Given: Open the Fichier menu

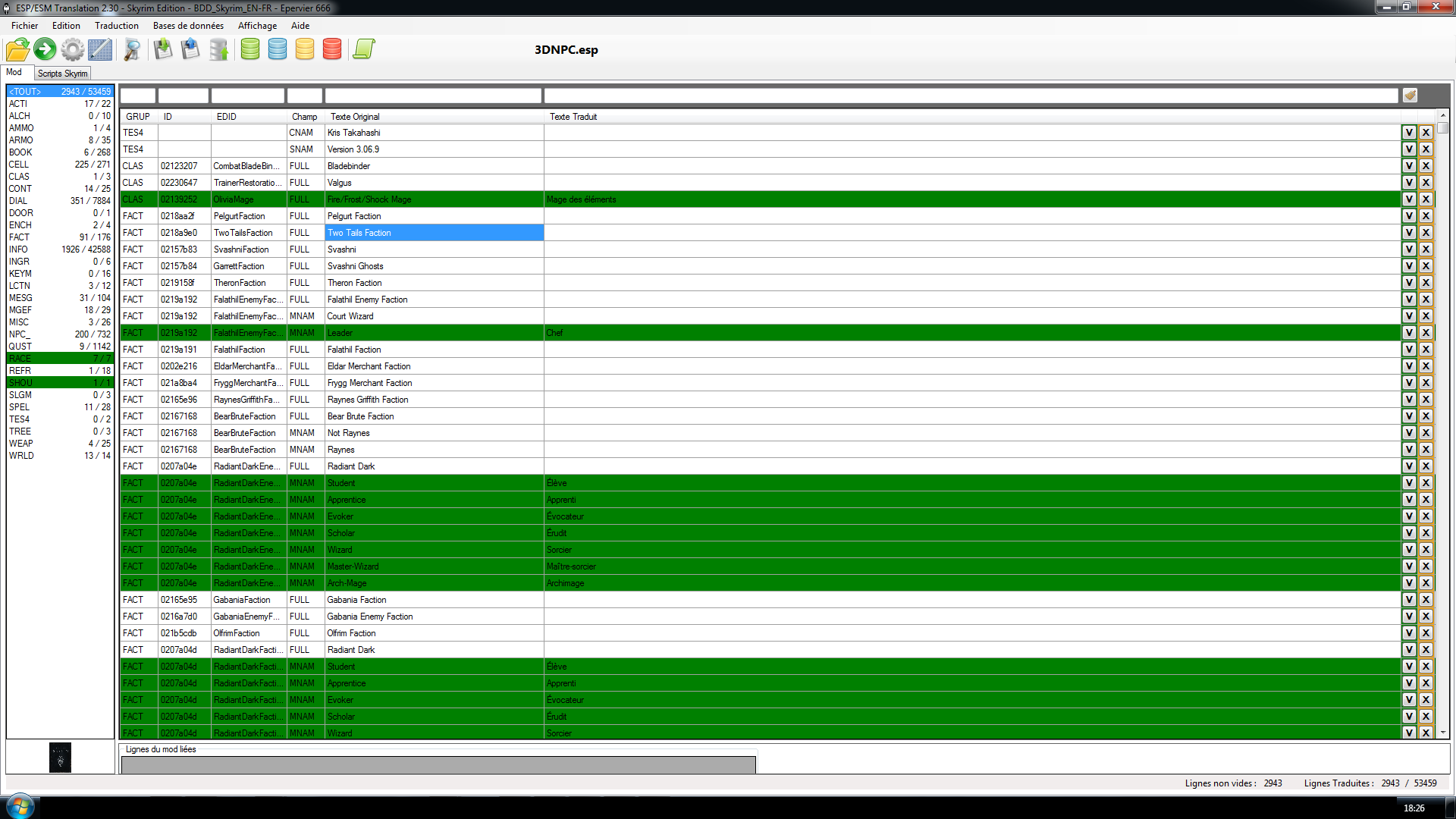Looking at the screenshot, I should click(x=24, y=26).
